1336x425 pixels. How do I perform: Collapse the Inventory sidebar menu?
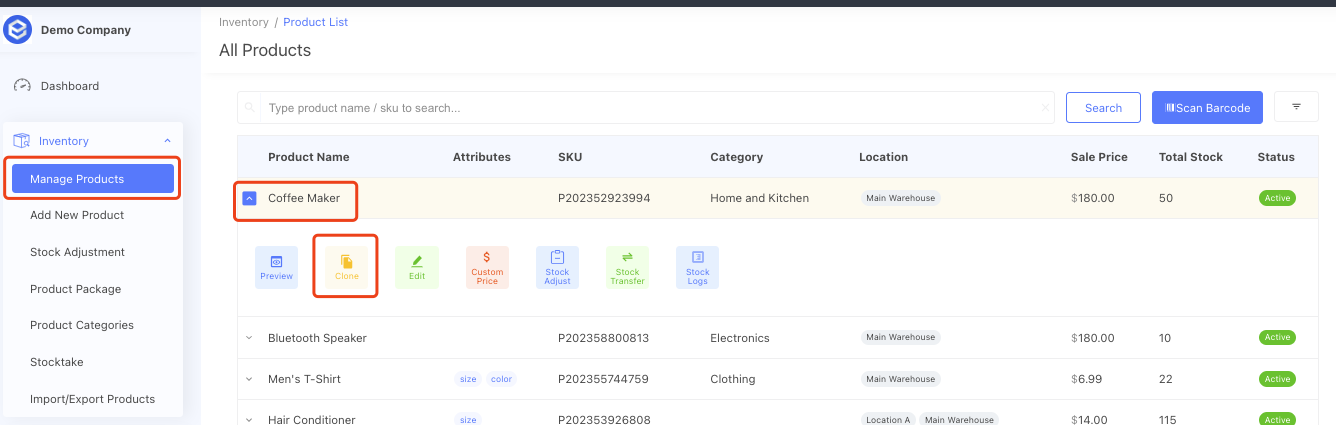point(167,141)
